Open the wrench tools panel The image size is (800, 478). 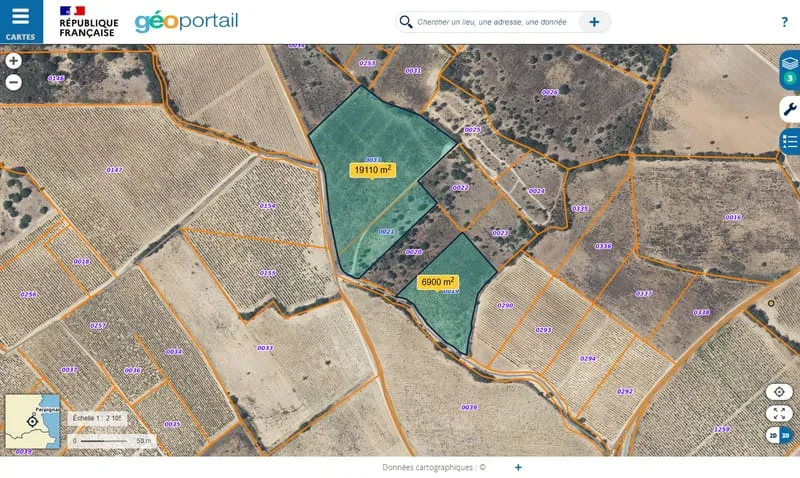point(790,109)
